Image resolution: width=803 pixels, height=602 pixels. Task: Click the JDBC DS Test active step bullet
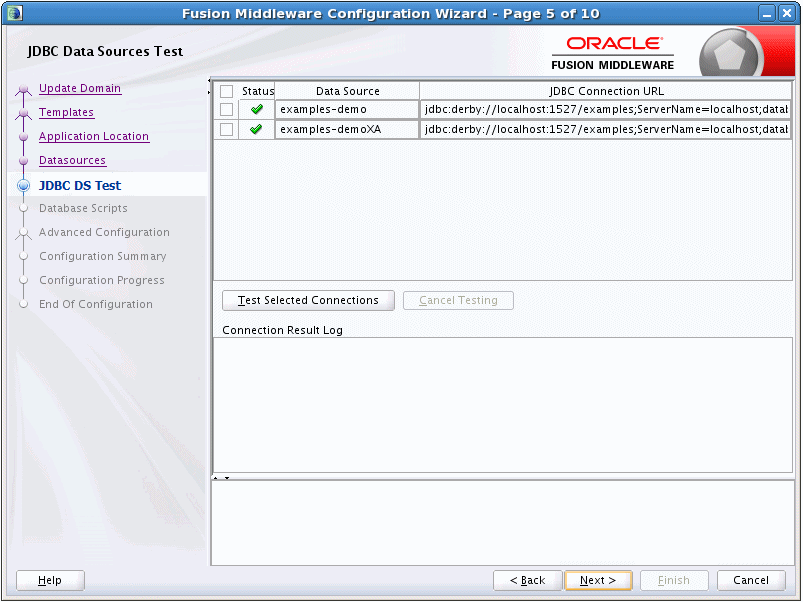pos(24,185)
